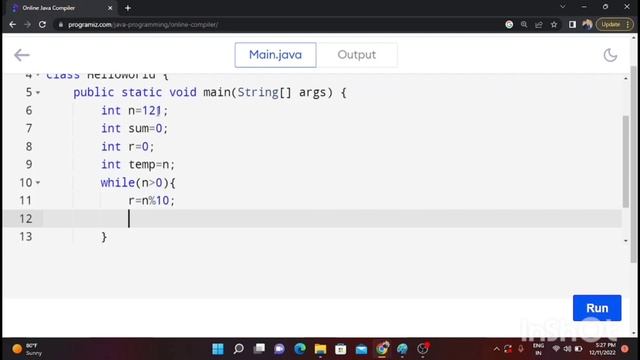
Task: Click on the code 'while(n>0){'
Action: click(x=138, y=182)
